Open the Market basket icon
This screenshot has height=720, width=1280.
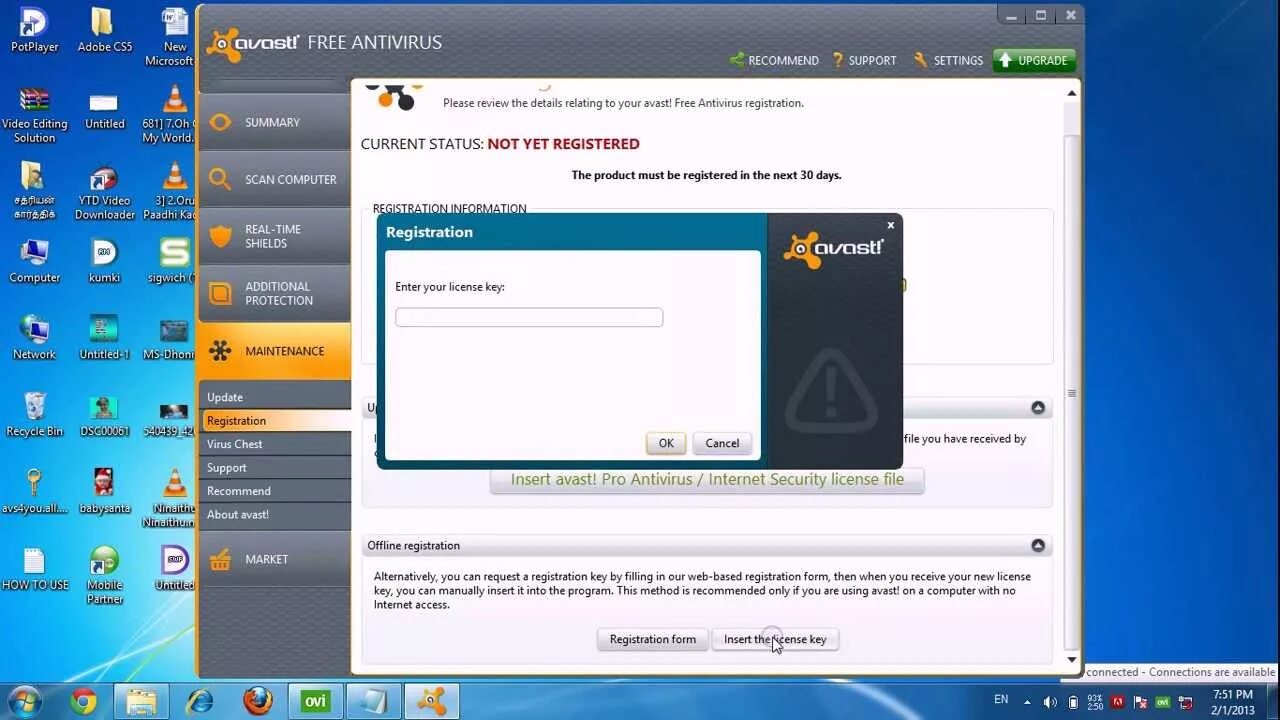[220, 559]
